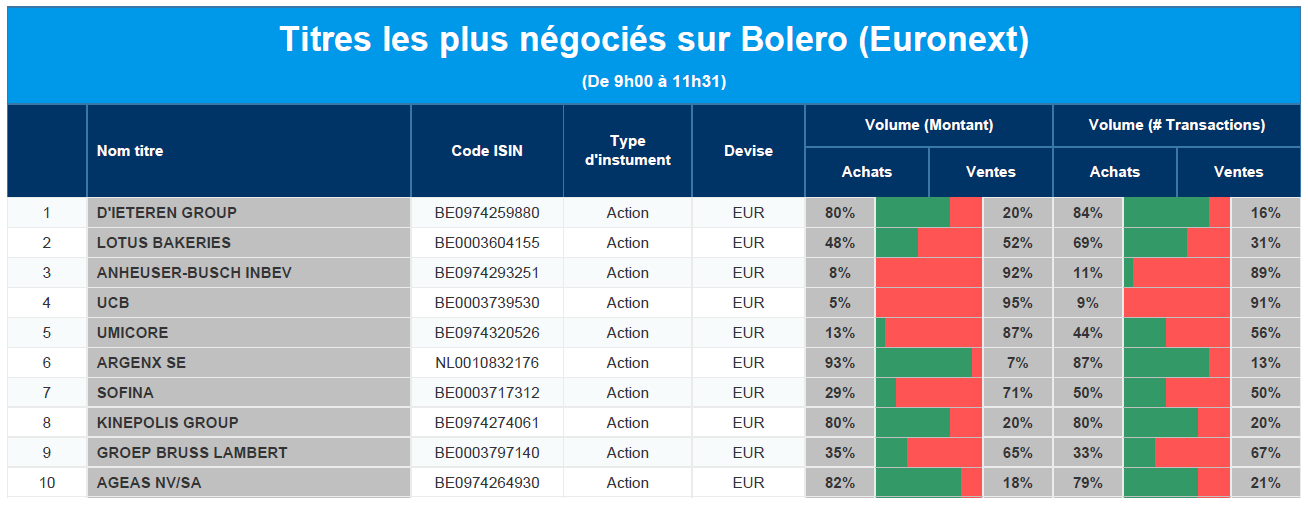Viewport: 1308px width, 506px height.
Task: Open the LOTUS BAKERIES row title
Action: click(164, 243)
